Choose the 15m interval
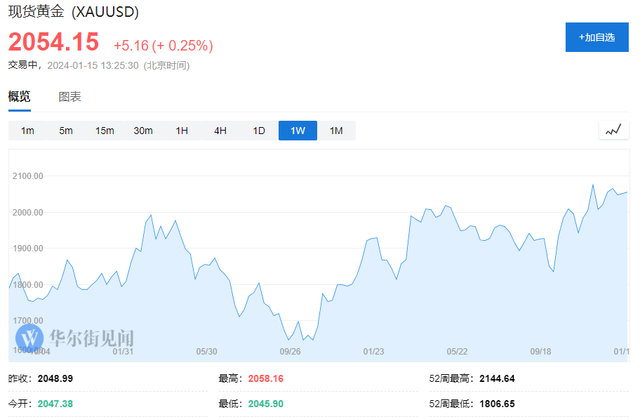 tap(105, 131)
